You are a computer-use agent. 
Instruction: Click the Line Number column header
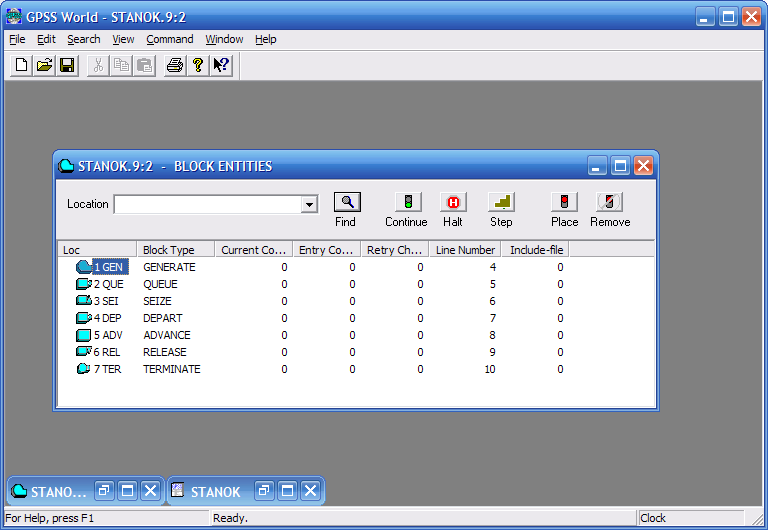click(x=465, y=250)
